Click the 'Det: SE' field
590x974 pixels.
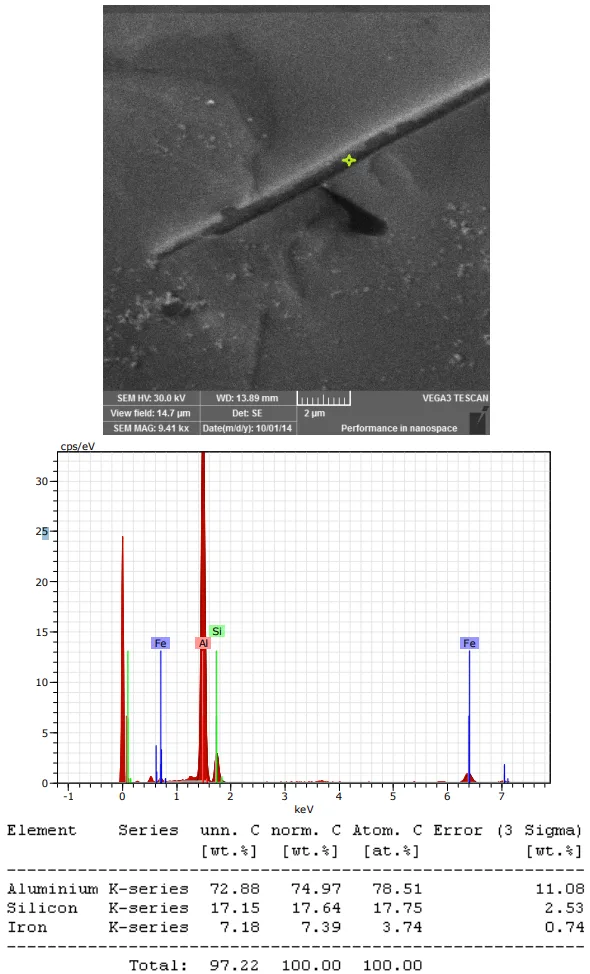click(247, 413)
